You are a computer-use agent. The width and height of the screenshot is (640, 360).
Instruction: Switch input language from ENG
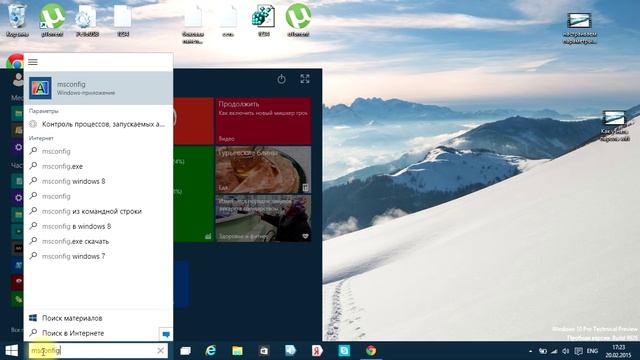[592, 351]
